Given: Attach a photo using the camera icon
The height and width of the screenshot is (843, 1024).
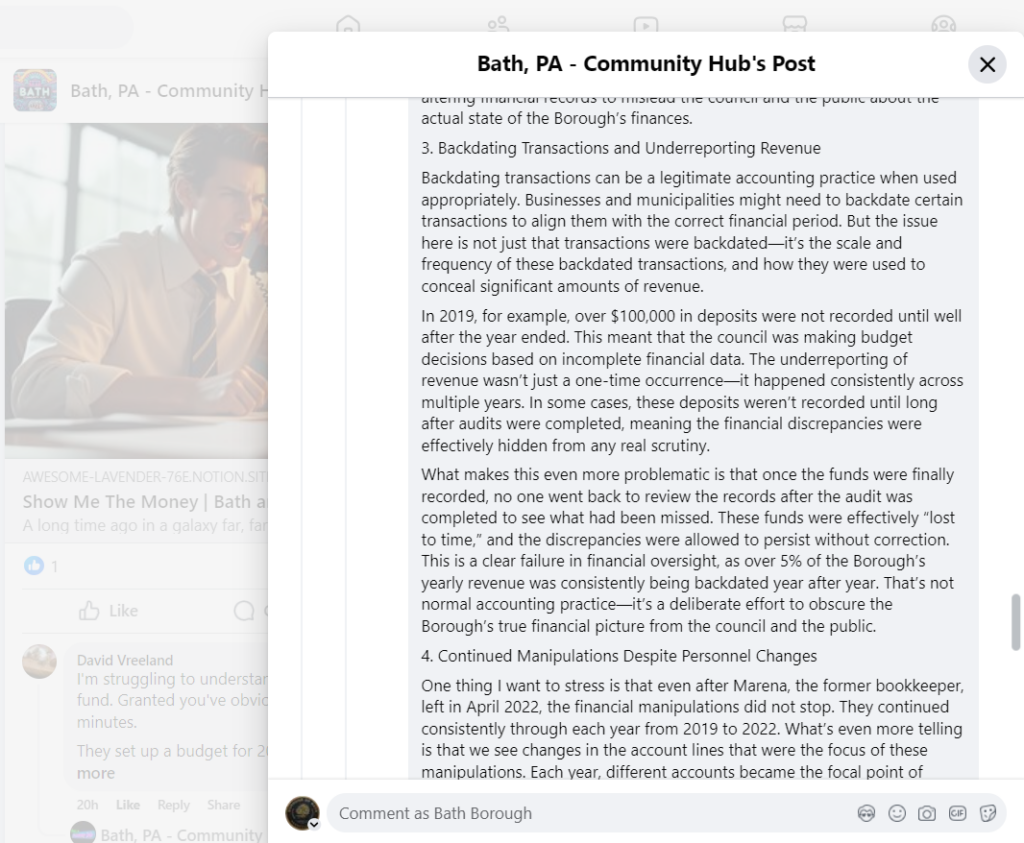Looking at the screenshot, I should [x=927, y=813].
